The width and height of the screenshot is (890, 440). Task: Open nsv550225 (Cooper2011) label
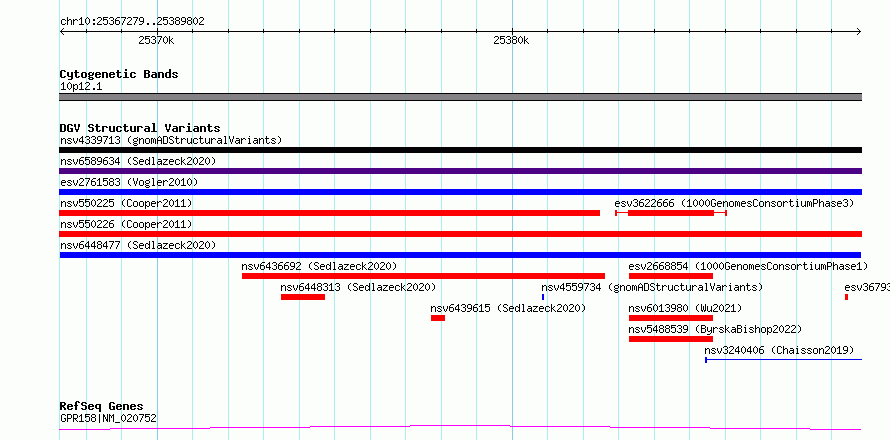[126, 203]
